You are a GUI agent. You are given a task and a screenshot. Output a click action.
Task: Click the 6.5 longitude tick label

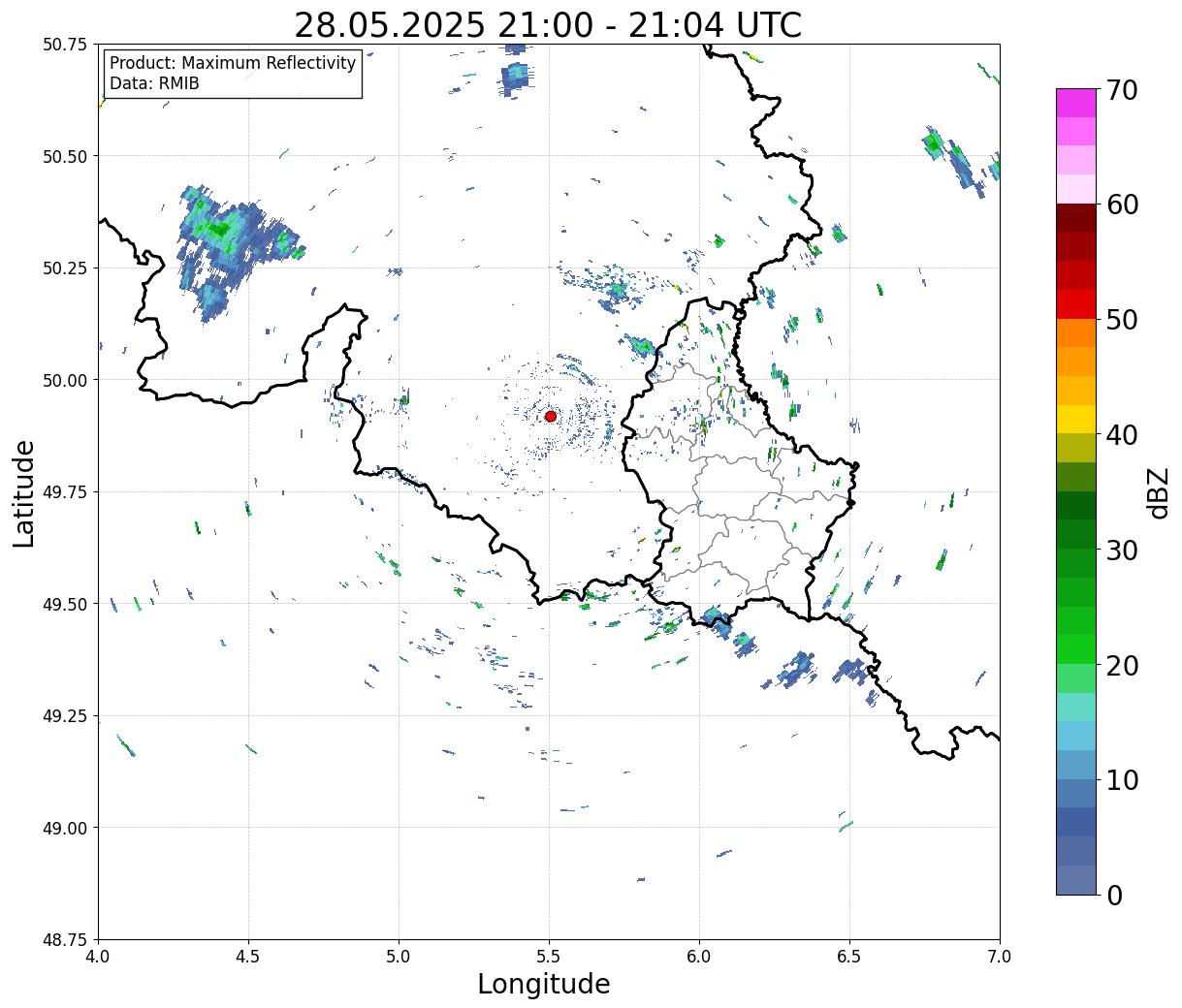pyautogui.click(x=849, y=957)
